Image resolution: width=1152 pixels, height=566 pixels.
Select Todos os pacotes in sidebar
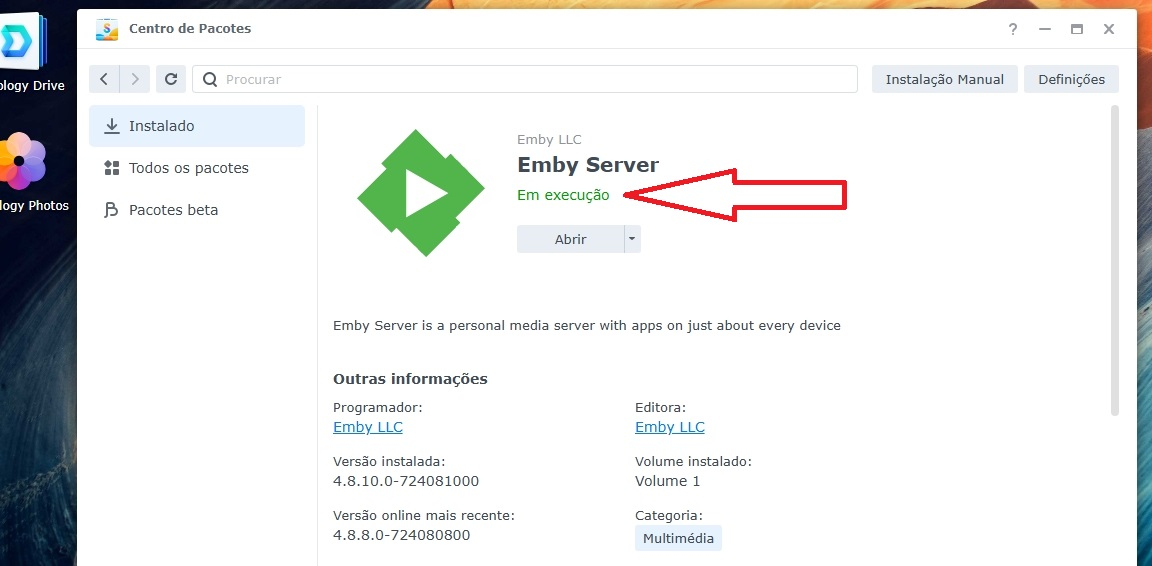pyautogui.click(x=197, y=168)
